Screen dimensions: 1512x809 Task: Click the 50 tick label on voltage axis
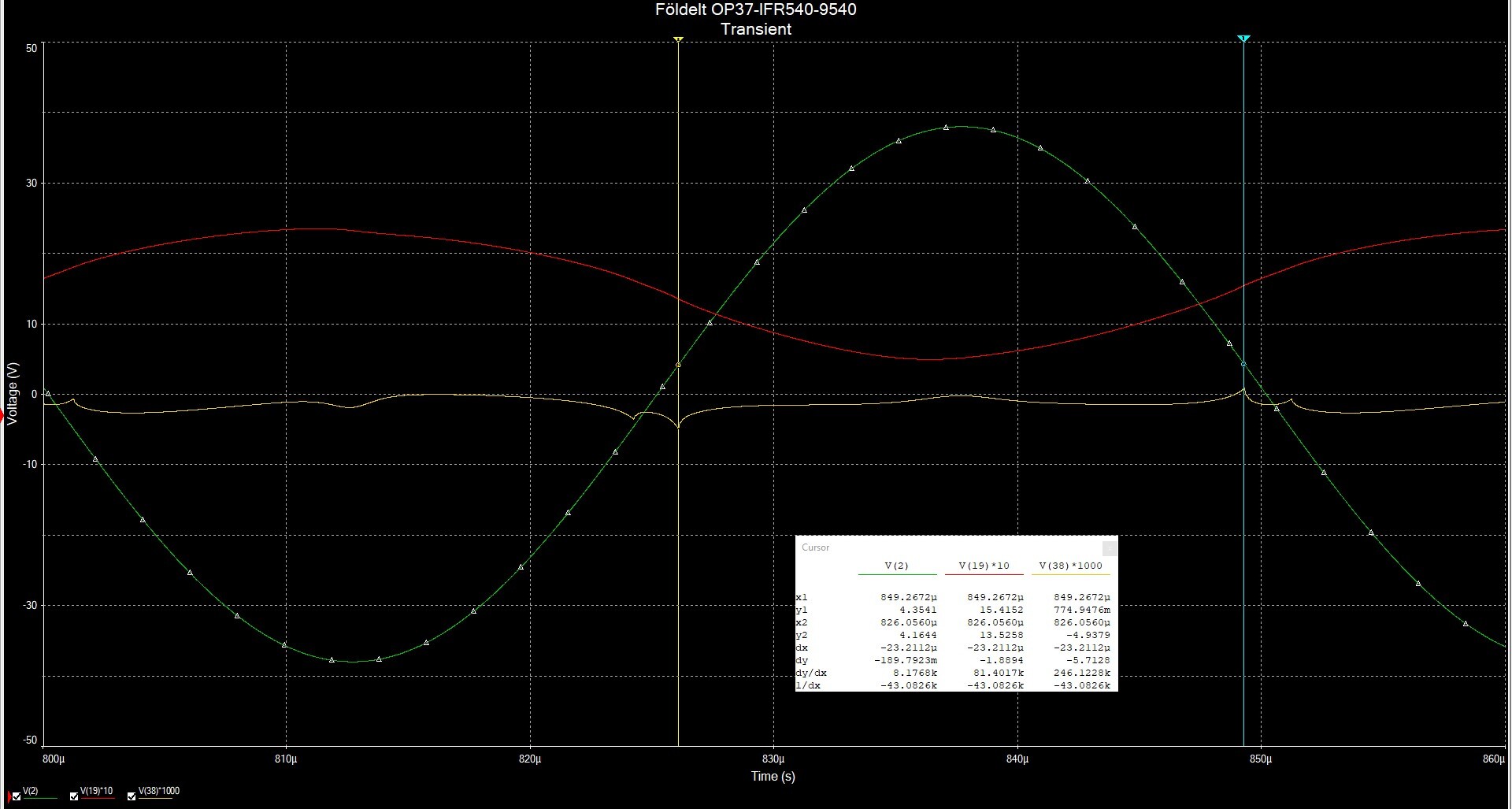click(x=31, y=48)
